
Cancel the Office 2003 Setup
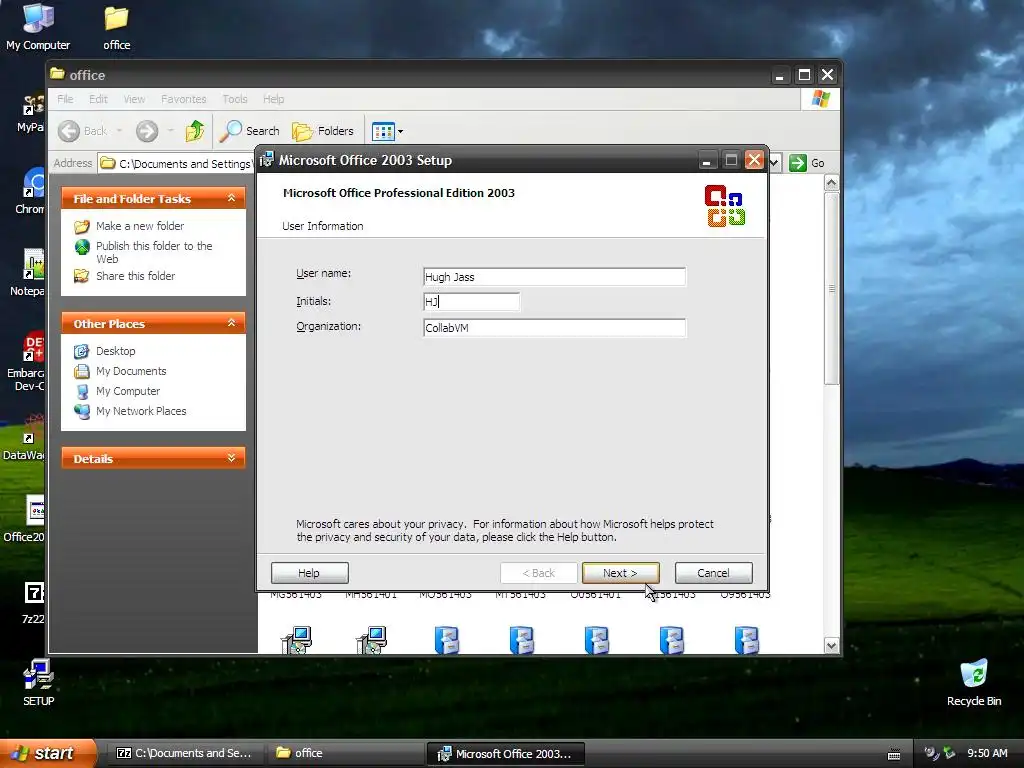[713, 573]
